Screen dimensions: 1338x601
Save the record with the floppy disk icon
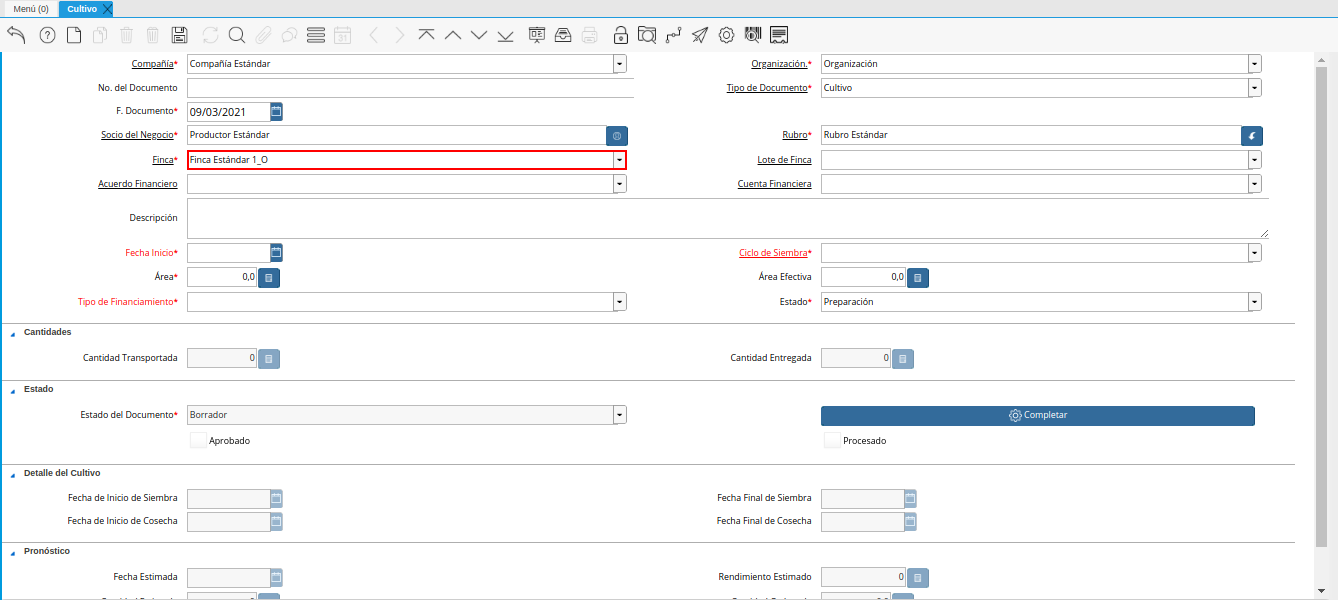179,35
